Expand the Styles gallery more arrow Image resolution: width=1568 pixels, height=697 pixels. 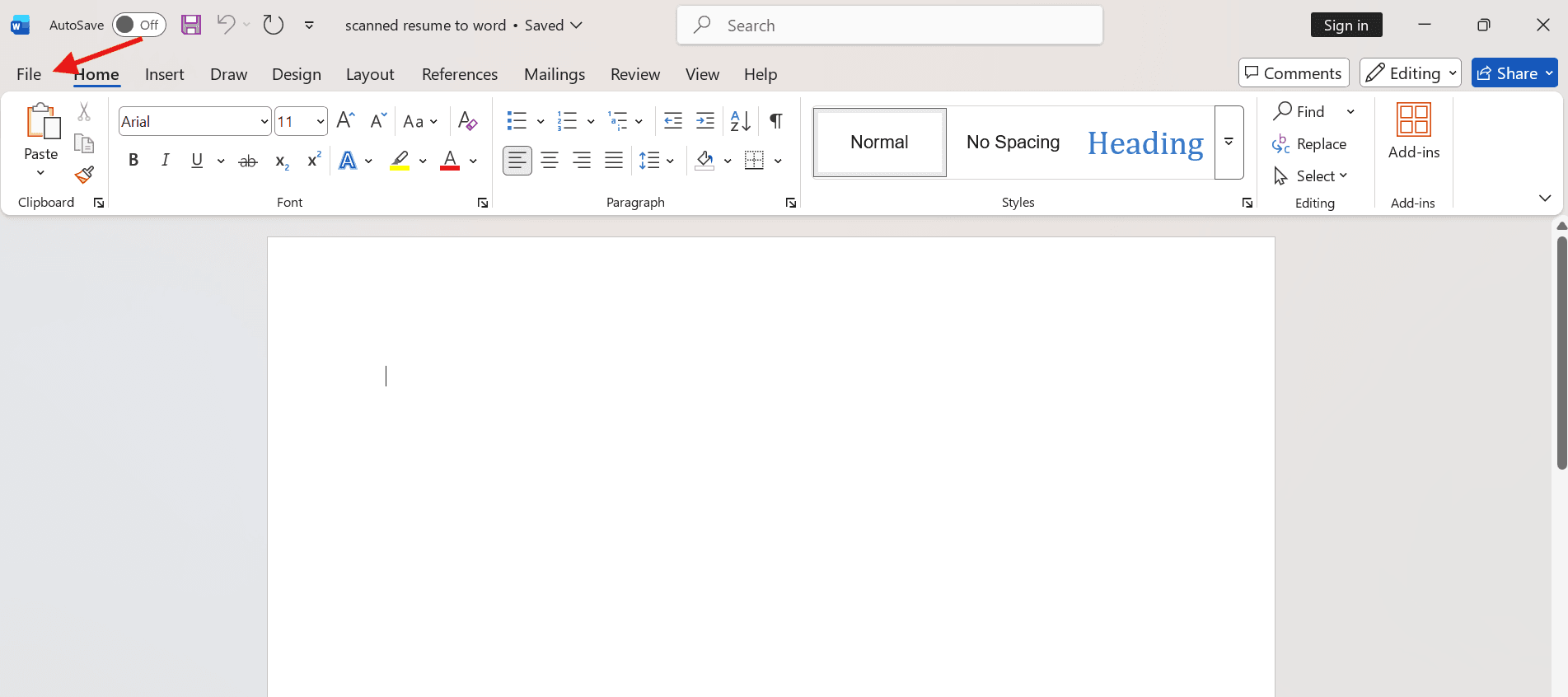pos(1229,143)
